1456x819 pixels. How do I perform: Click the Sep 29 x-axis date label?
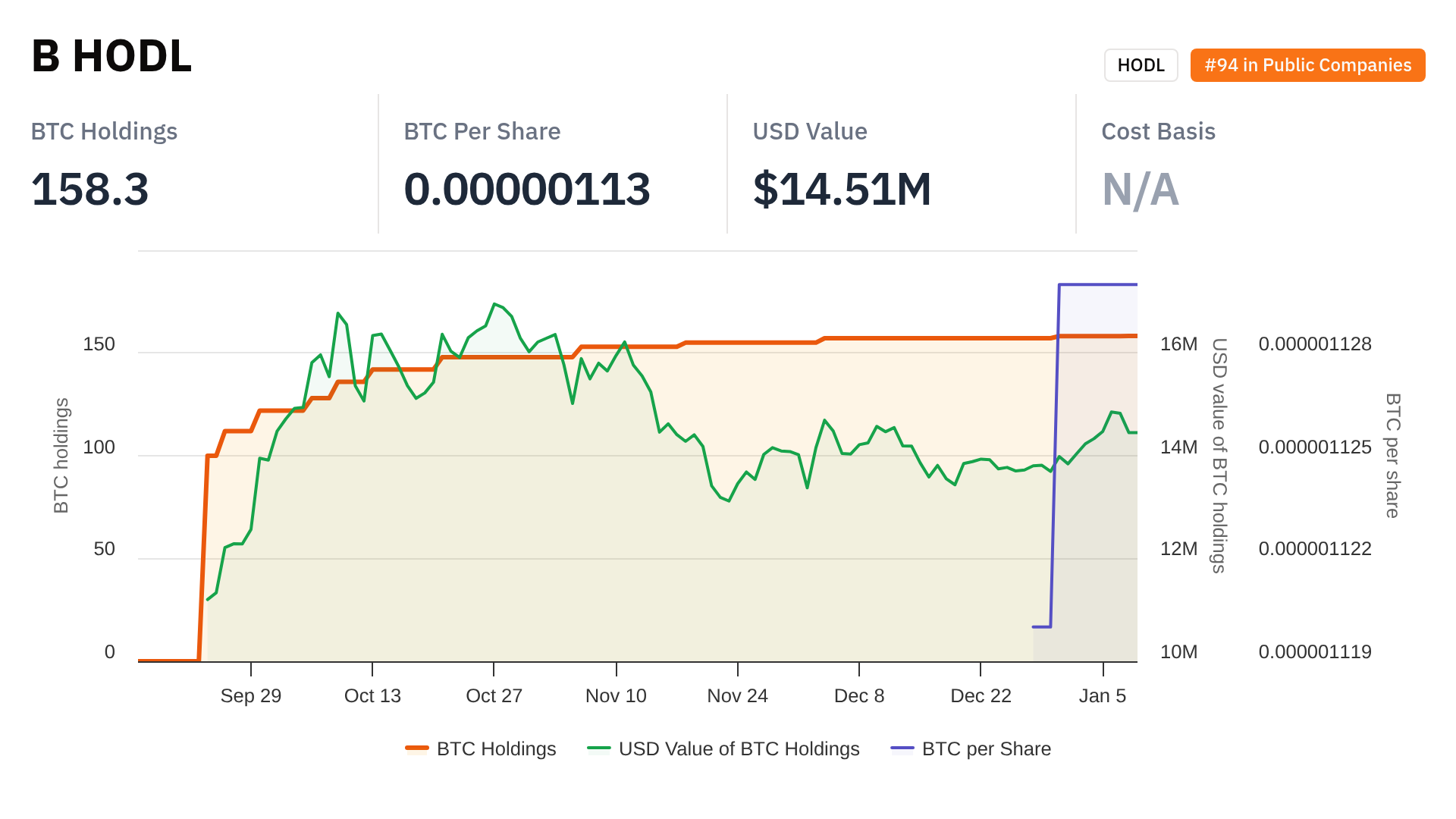(x=251, y=696)
